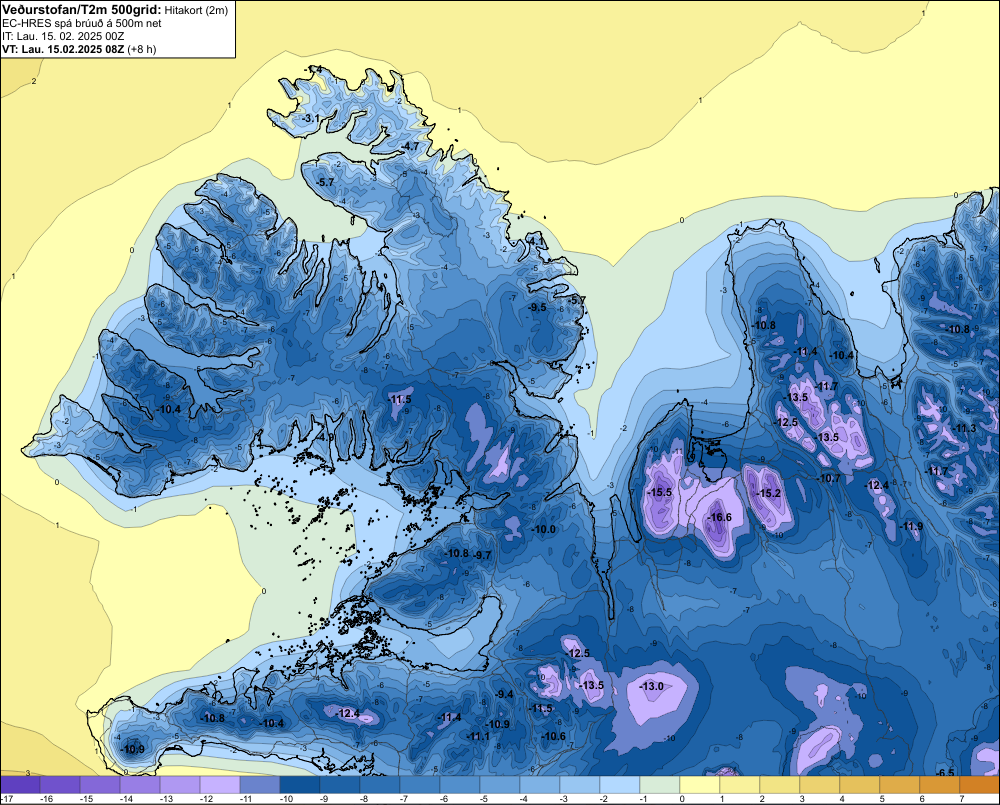Click the -15.5 temperature label
The height and width of the screenshot is (805, 1000).
(660, 492)
